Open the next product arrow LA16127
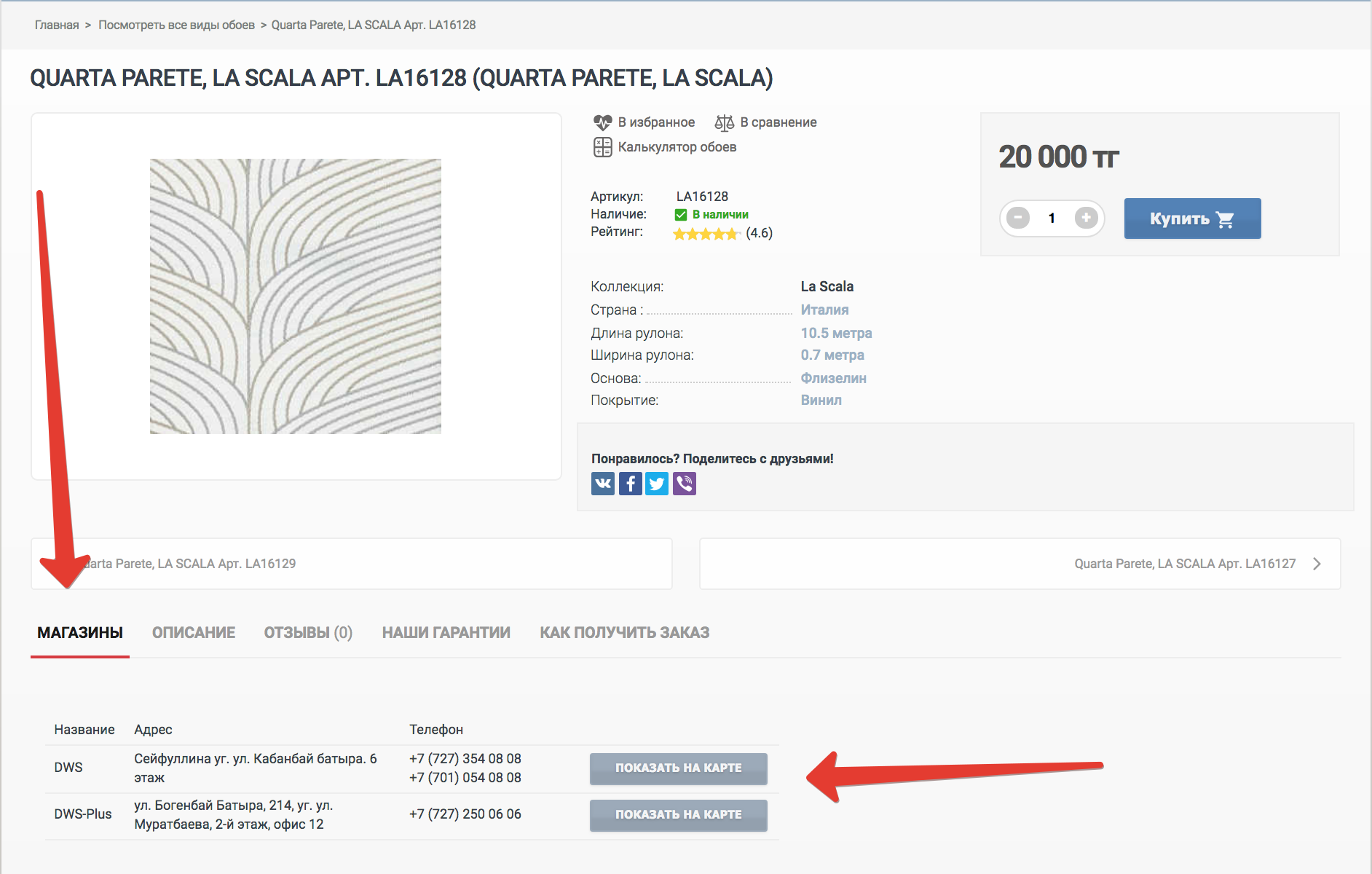 (1317, 564)
